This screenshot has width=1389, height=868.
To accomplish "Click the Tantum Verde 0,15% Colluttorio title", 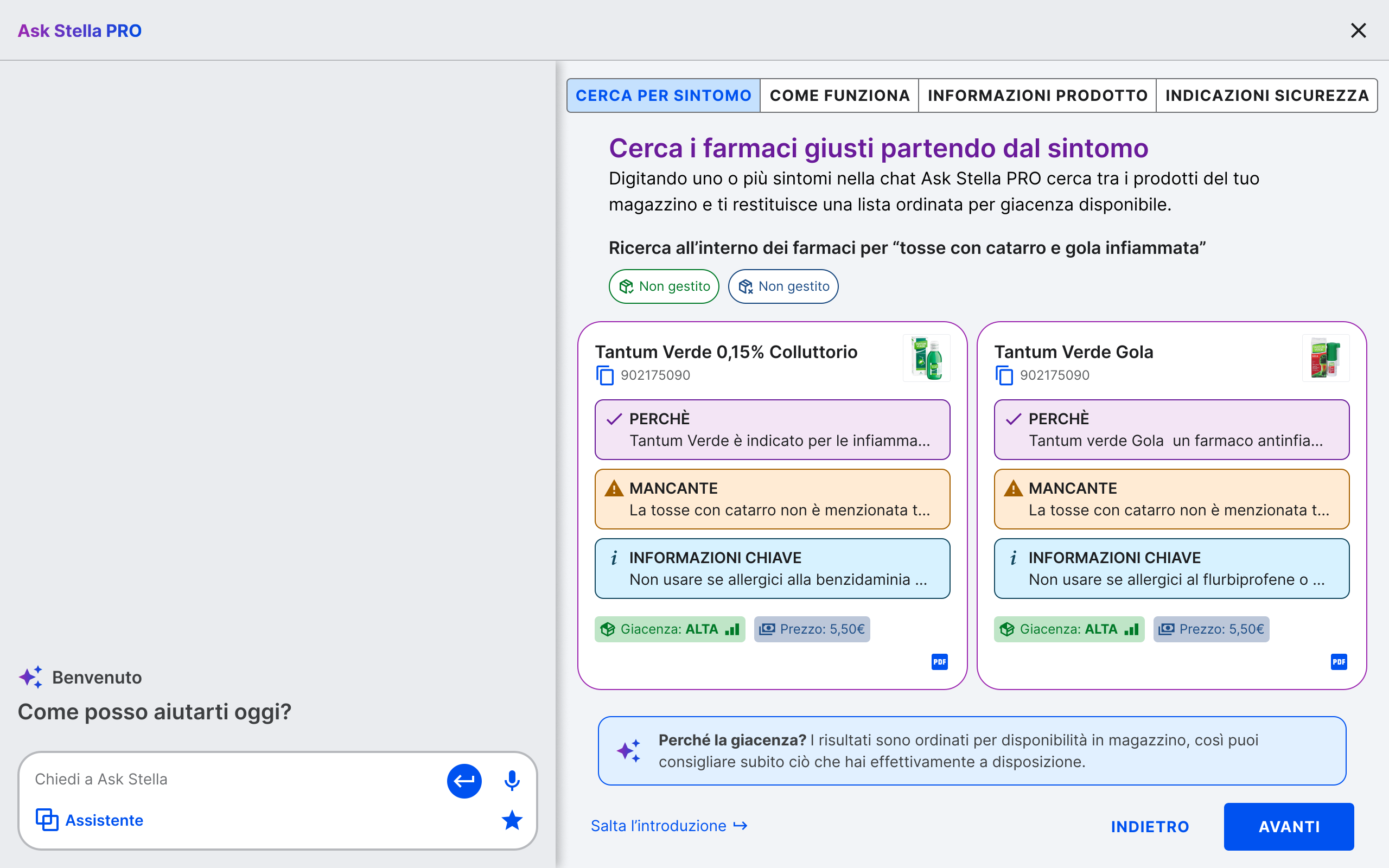I will (726, 352).
